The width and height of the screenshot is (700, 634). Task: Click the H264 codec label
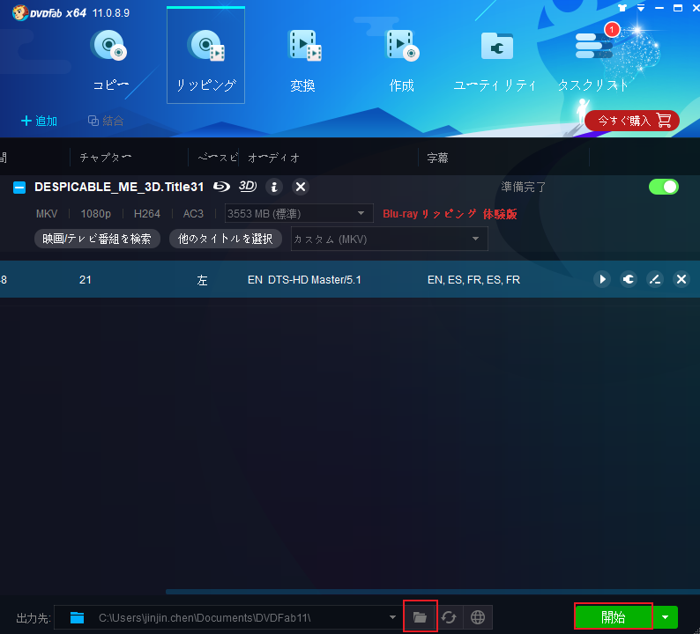click(x=147, y=214)
